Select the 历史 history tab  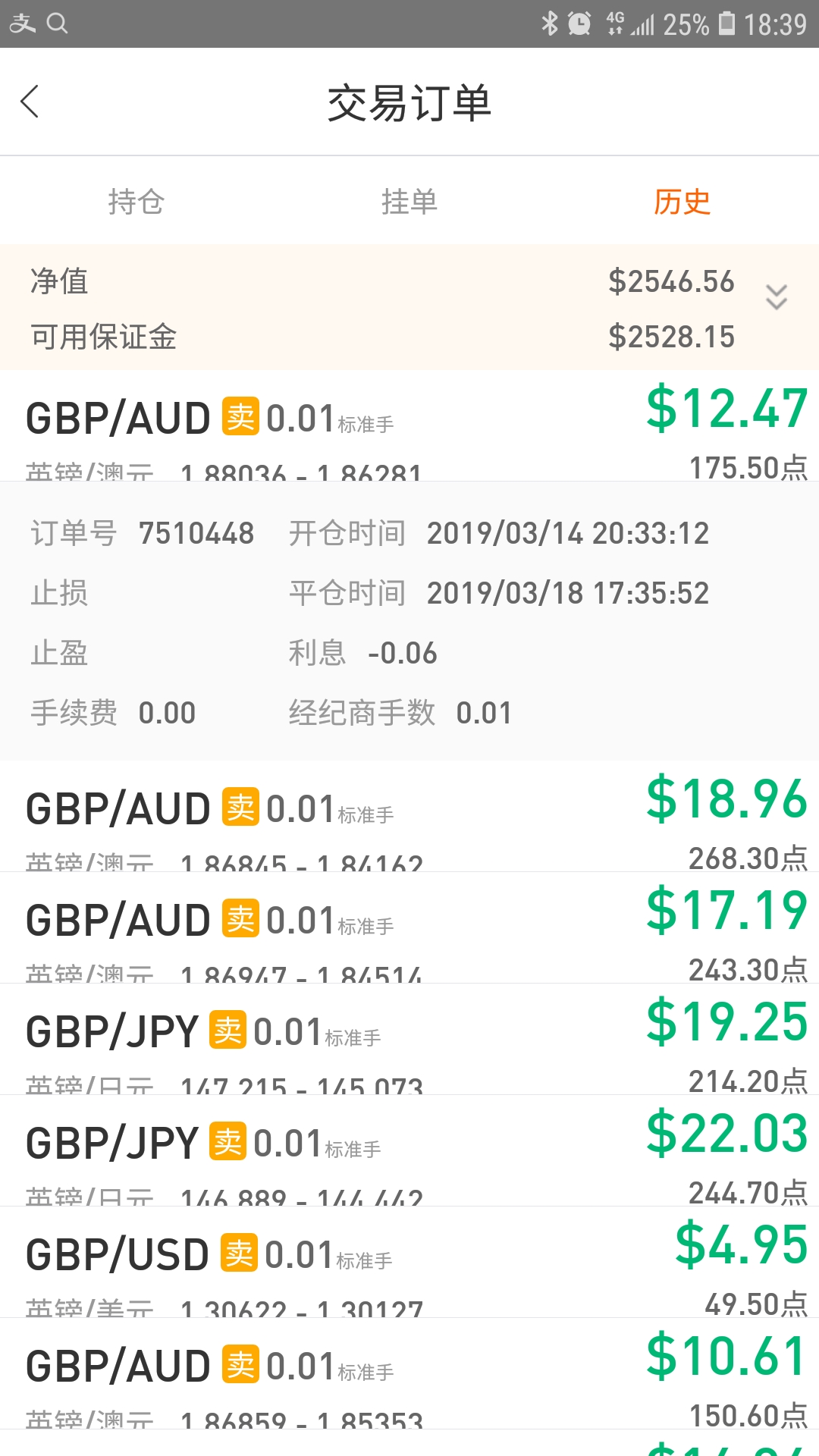[x=682, y=202]
